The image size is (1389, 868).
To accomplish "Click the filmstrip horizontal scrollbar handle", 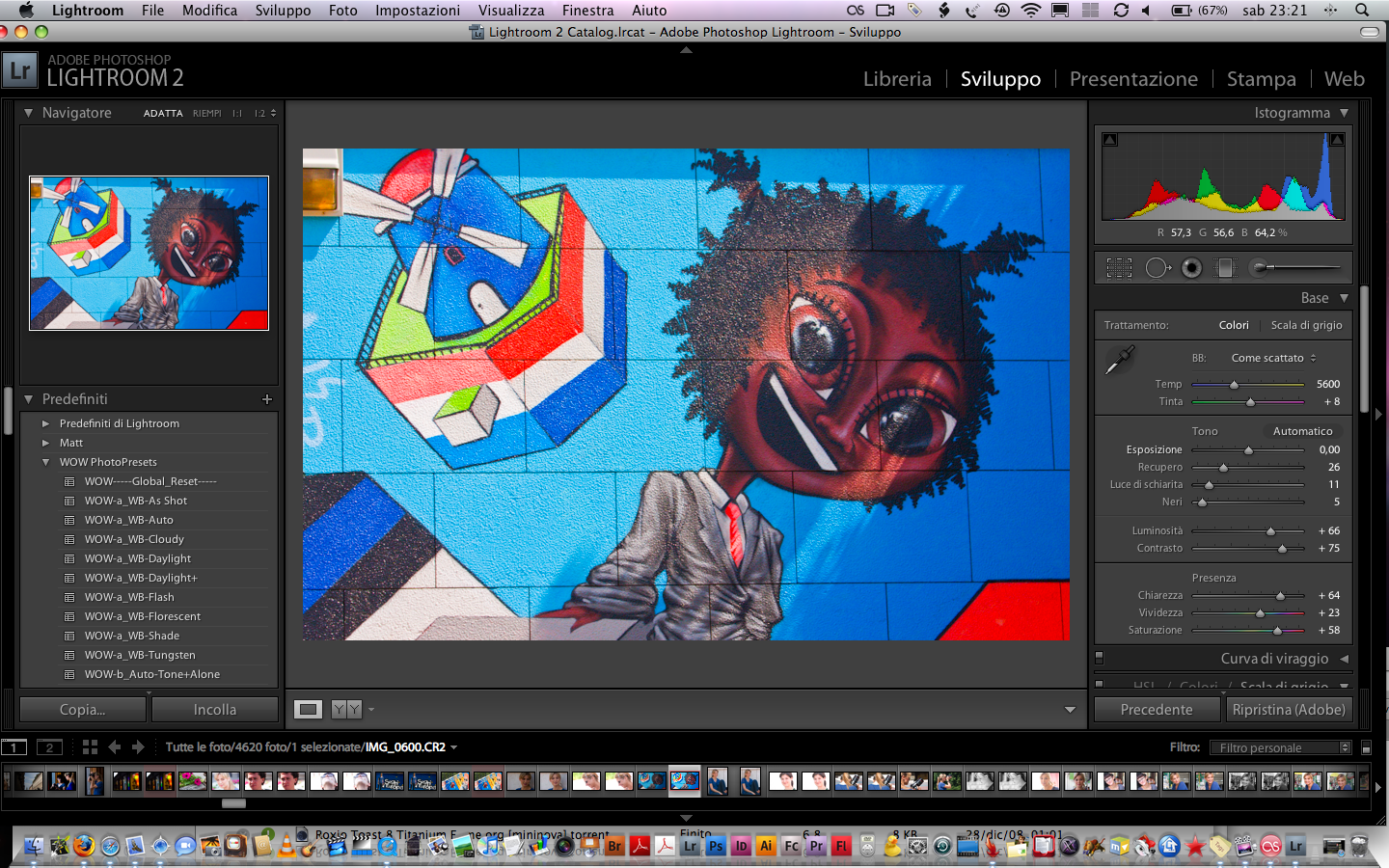I will pos(233,802).
